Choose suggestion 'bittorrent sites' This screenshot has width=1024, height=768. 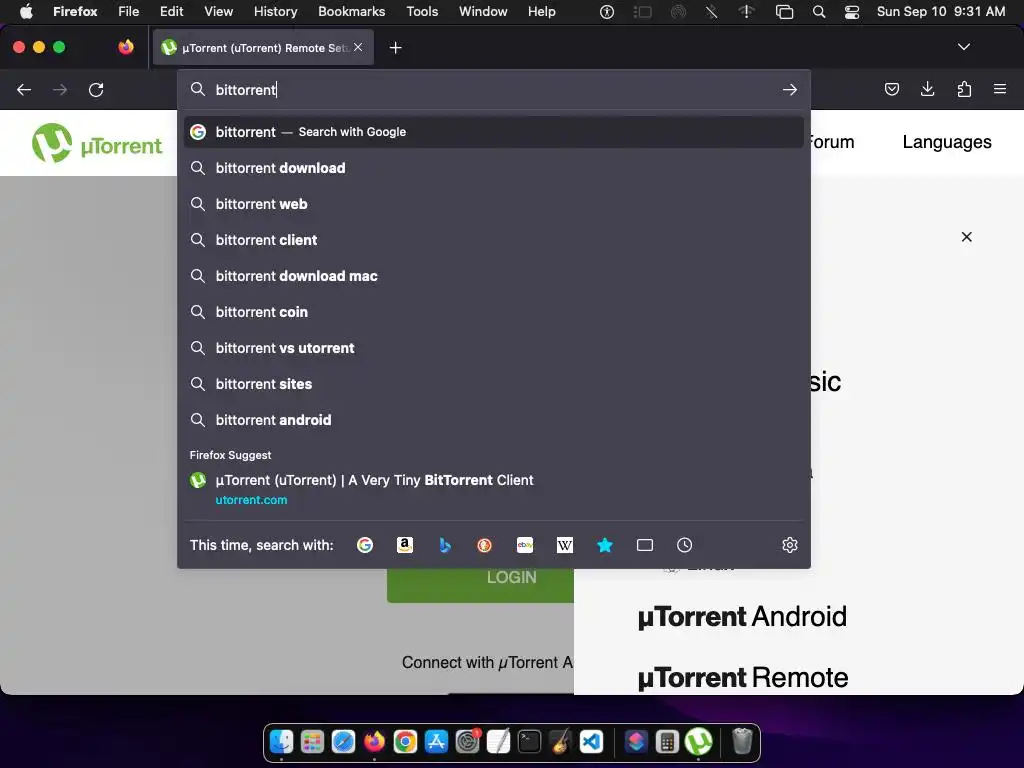tap(493, 383)
